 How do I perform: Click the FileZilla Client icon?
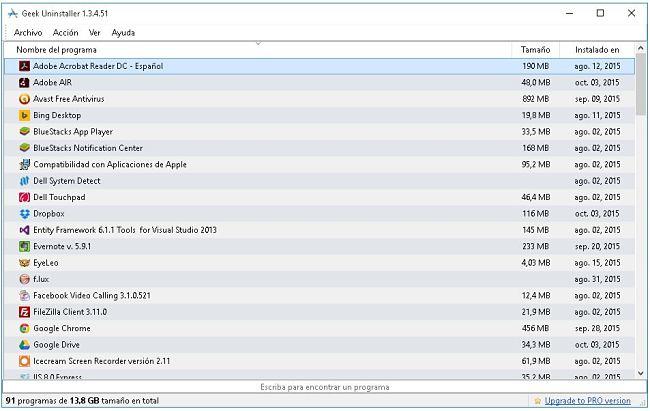pyautogui.click(x=24, y=312)
